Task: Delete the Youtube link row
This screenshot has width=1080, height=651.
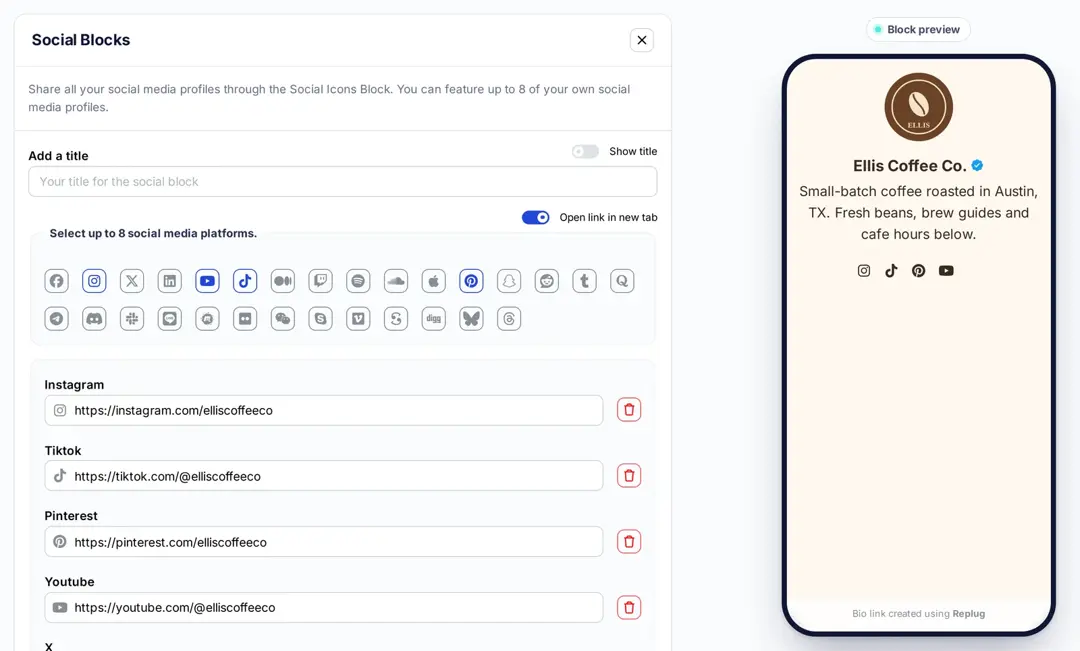Action: coord(629,608)
